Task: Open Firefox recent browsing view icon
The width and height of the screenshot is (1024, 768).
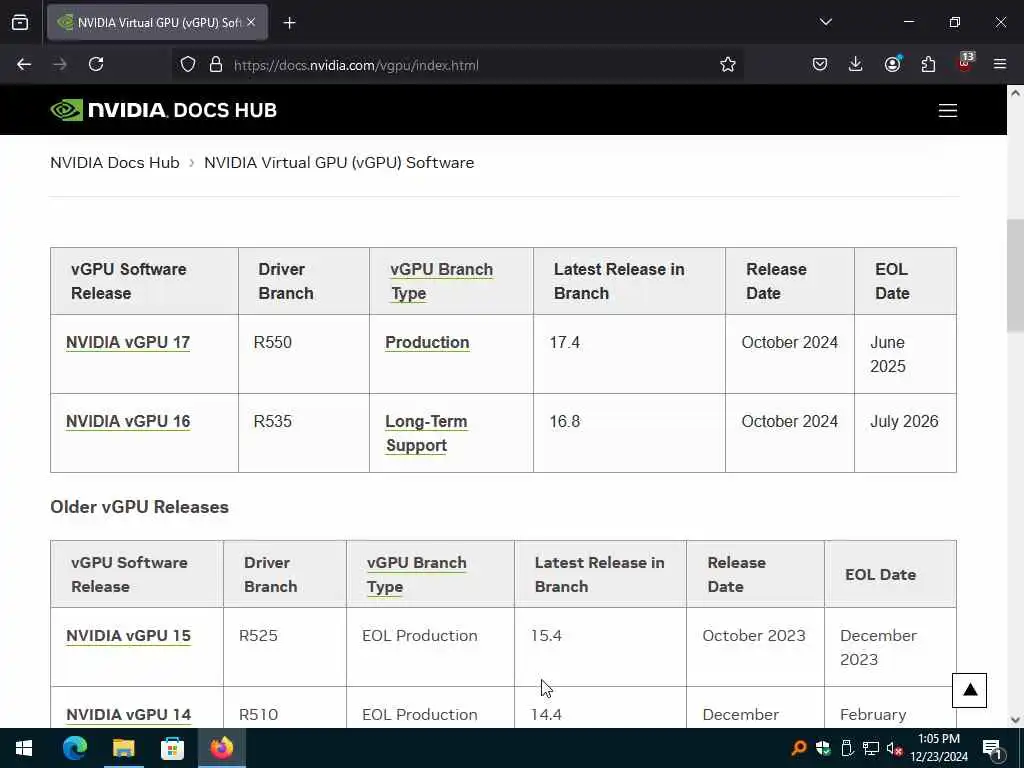Action: coord(20,23)
